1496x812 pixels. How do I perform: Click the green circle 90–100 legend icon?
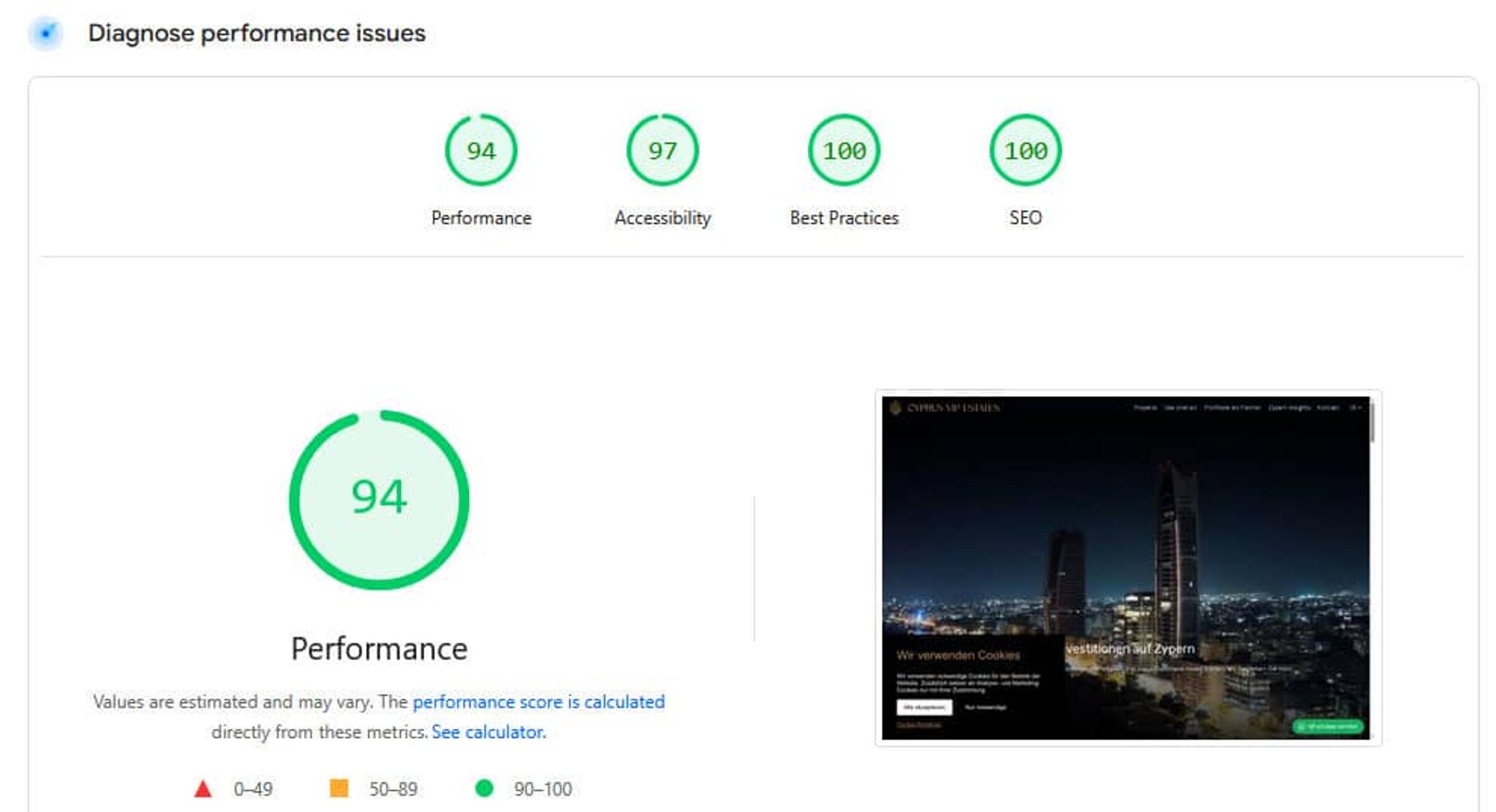point(484,788)
